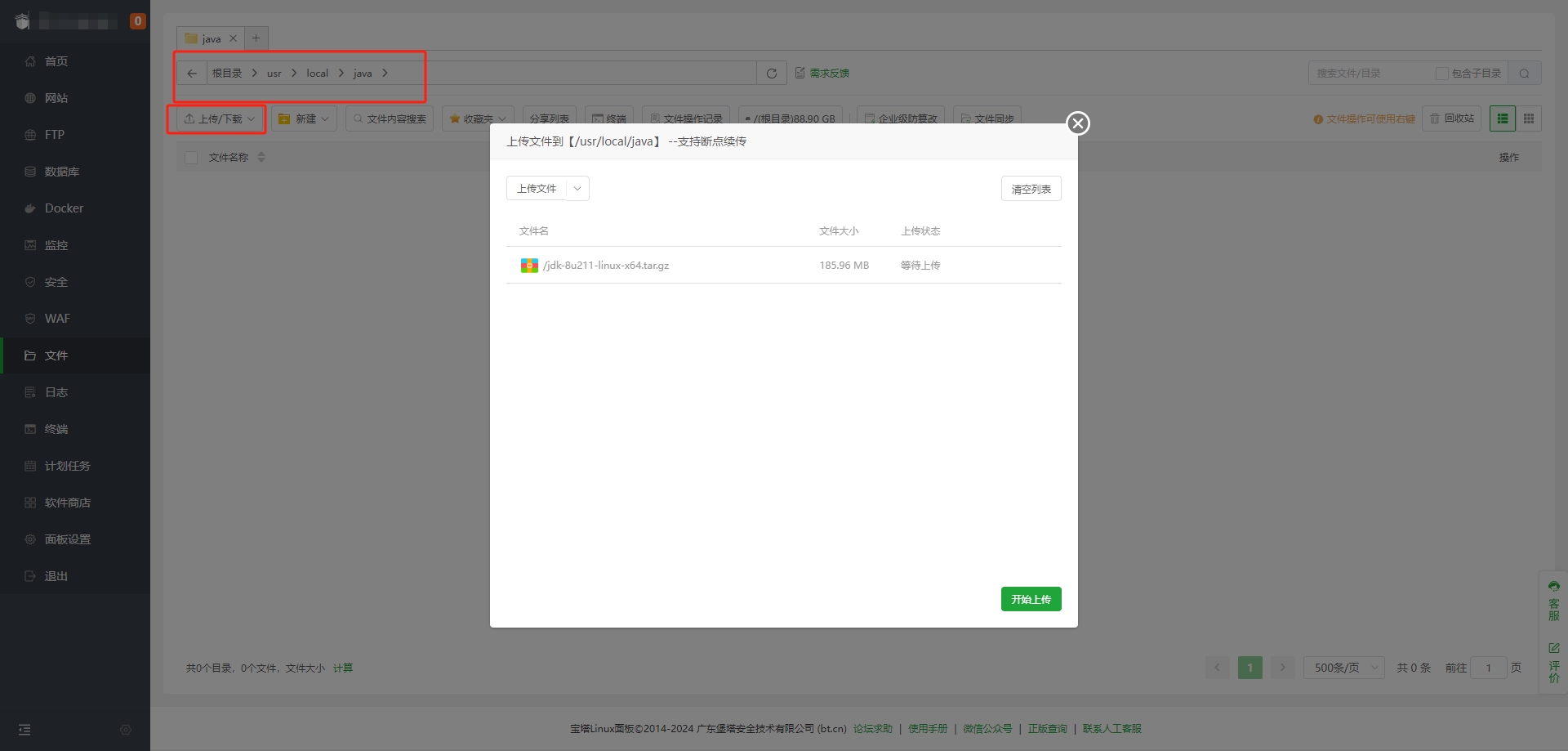This screenshot has height=751, width=1568.
Task: Toggle the 包含子目录 checkbox
Action: tap(1442, 74)
